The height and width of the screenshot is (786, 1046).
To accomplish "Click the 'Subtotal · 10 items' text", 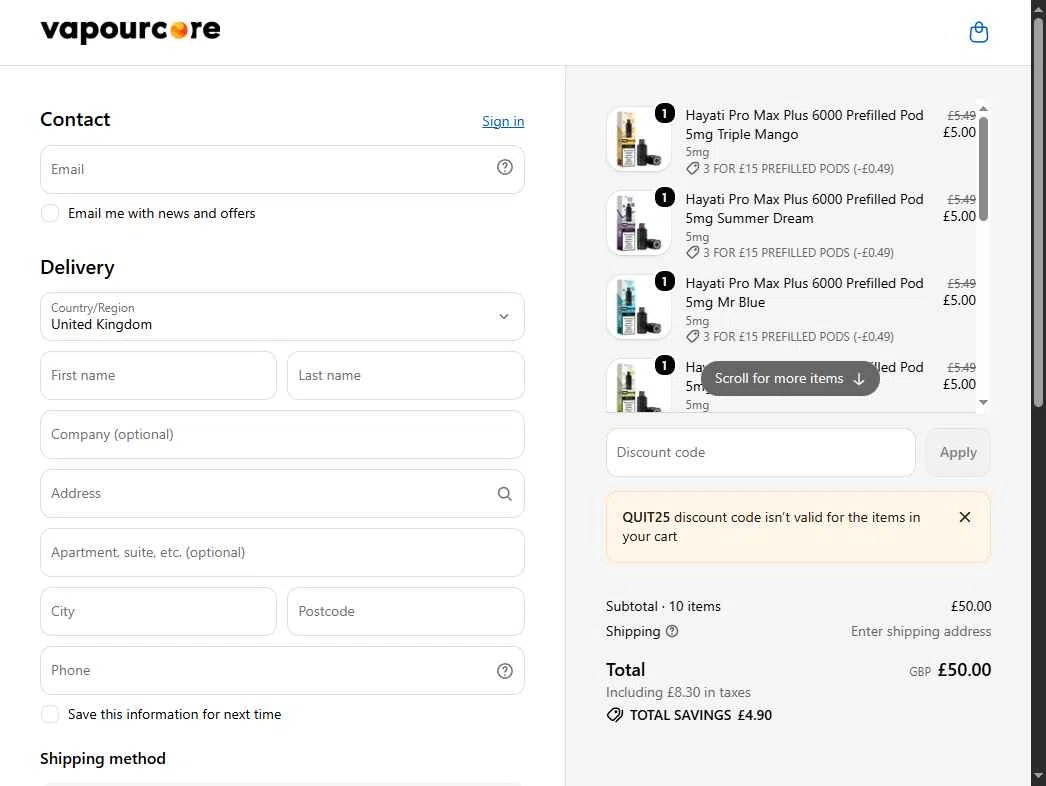I will [x=663, y=607].
